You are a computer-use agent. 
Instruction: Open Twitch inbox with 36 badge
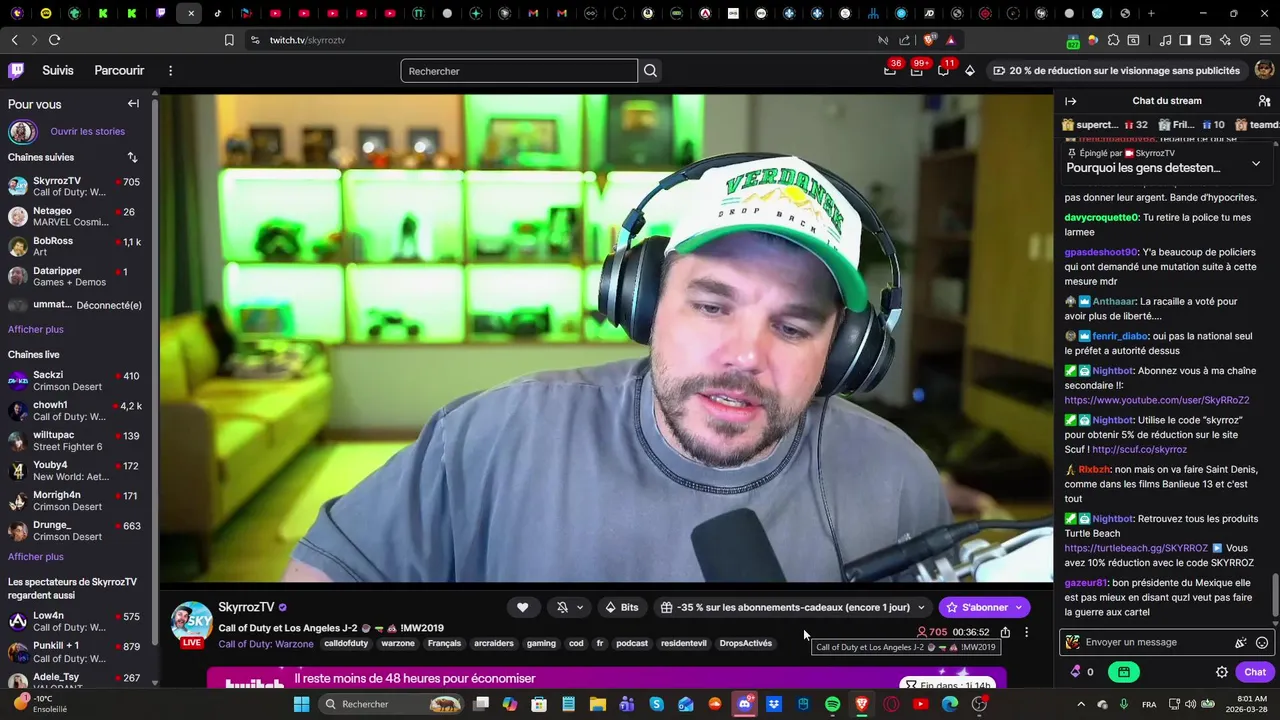tap(890, 70)
